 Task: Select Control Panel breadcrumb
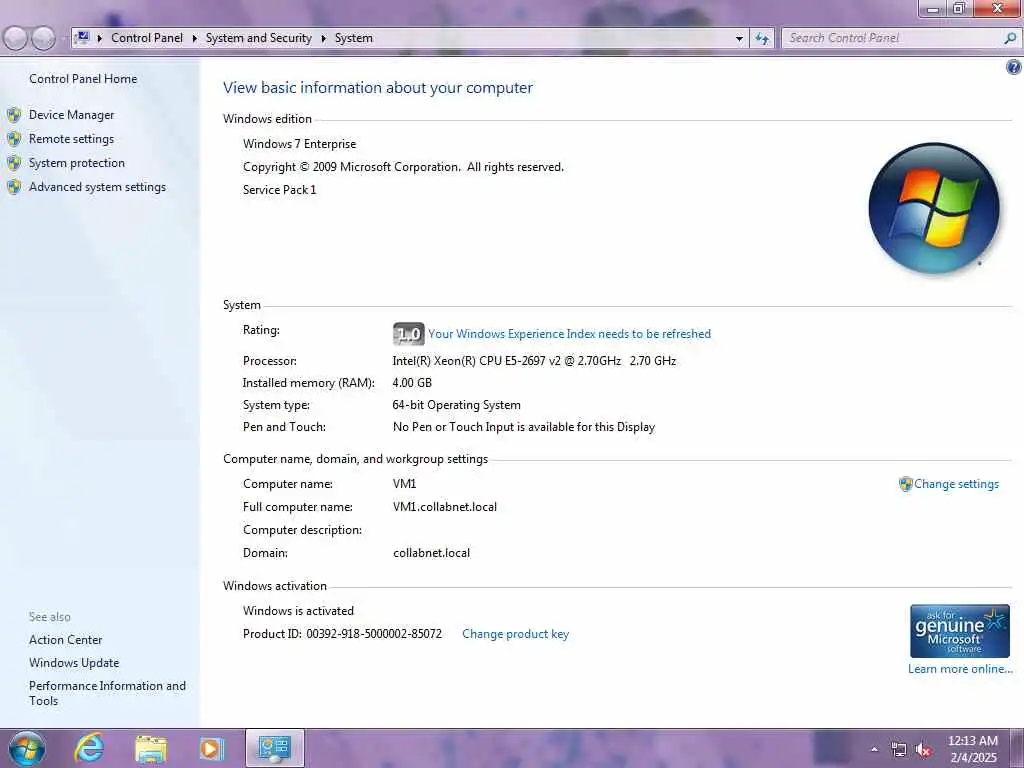pyautogui.click(x=147, y=38)
